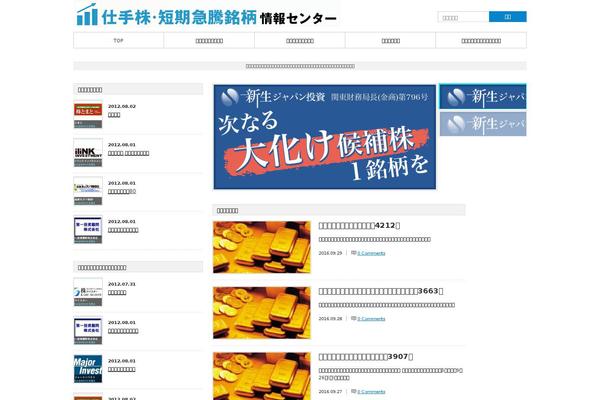Select the faded 新生ジャパン banner thumbnail
The height and width of the screenshot is (400, 600).
click(x=483, y=124)
